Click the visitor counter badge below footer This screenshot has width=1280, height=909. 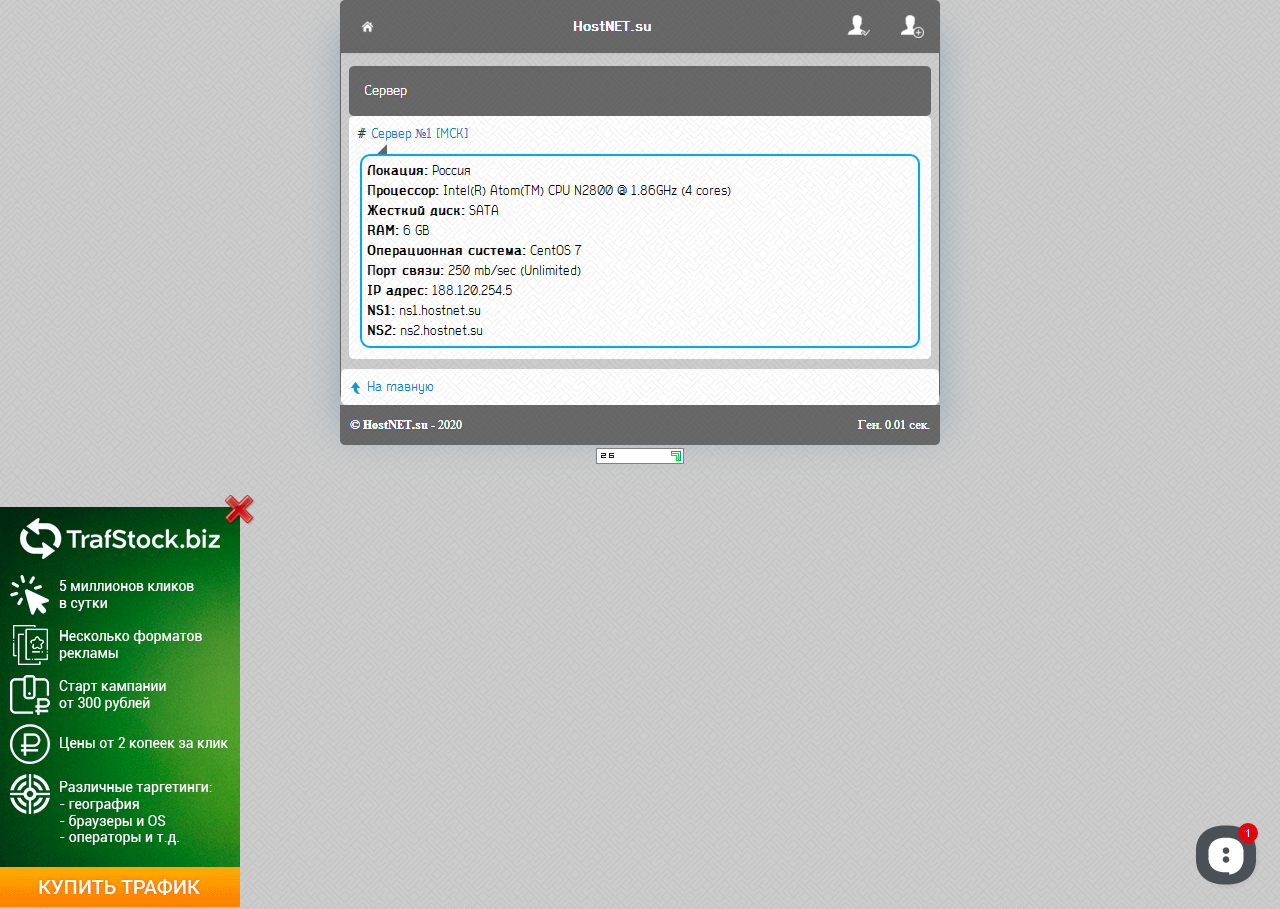(x=639, y=456)
